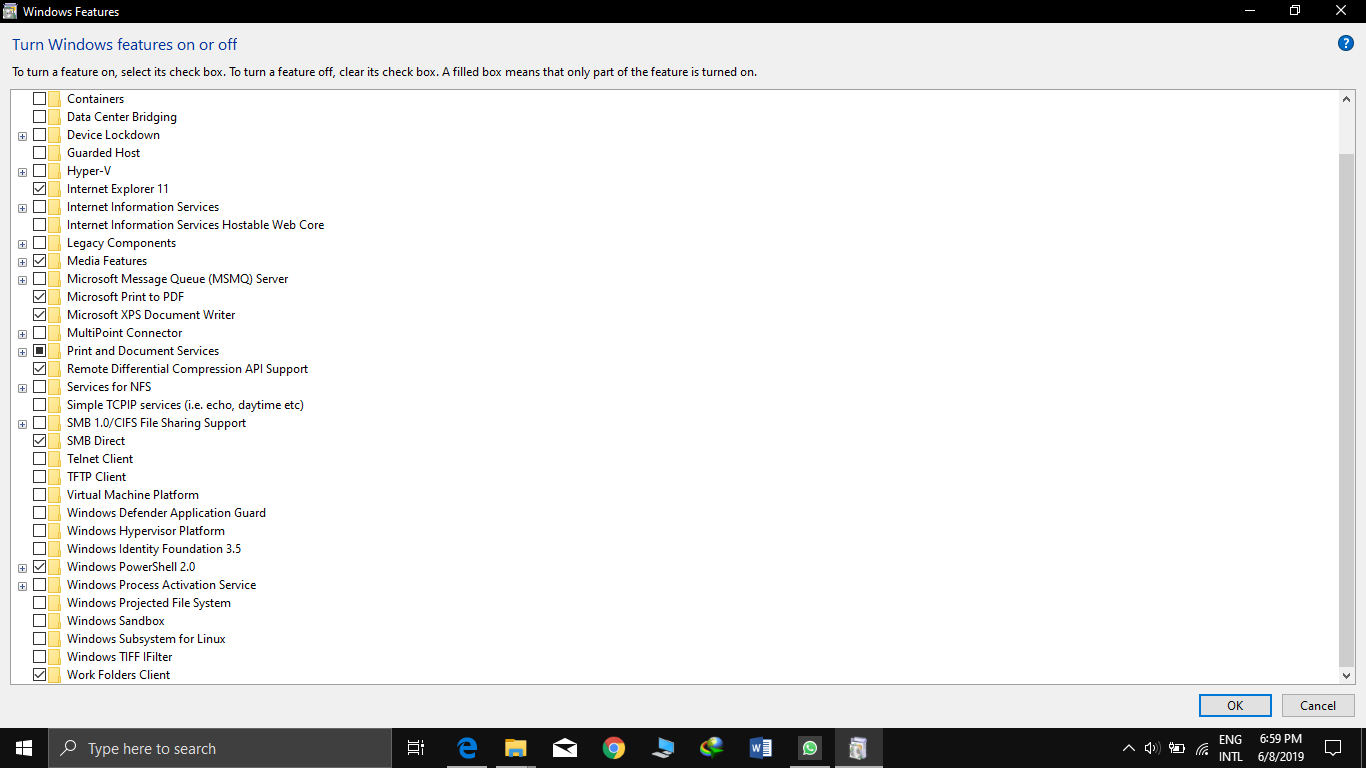
Task: Click the feature list scrollbar thumb
Action: click(x=1346, y=410)
